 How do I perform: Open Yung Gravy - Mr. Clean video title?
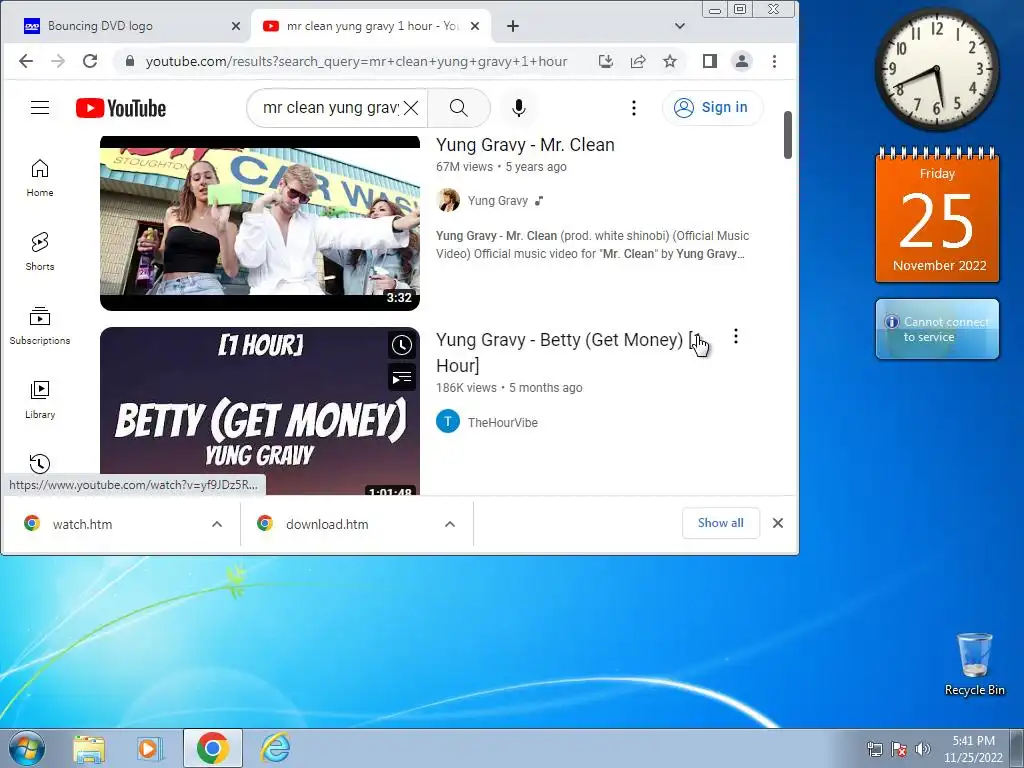point(525,145)
